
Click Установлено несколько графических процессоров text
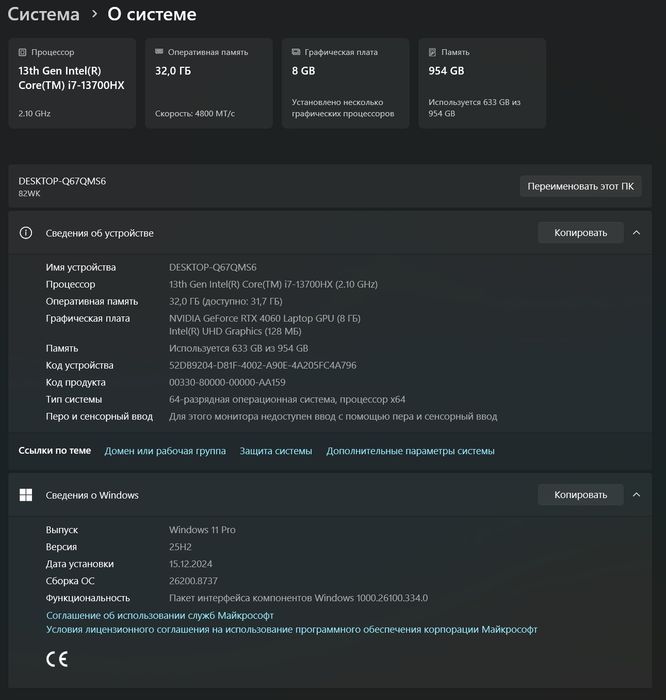[x=343, y=108]
